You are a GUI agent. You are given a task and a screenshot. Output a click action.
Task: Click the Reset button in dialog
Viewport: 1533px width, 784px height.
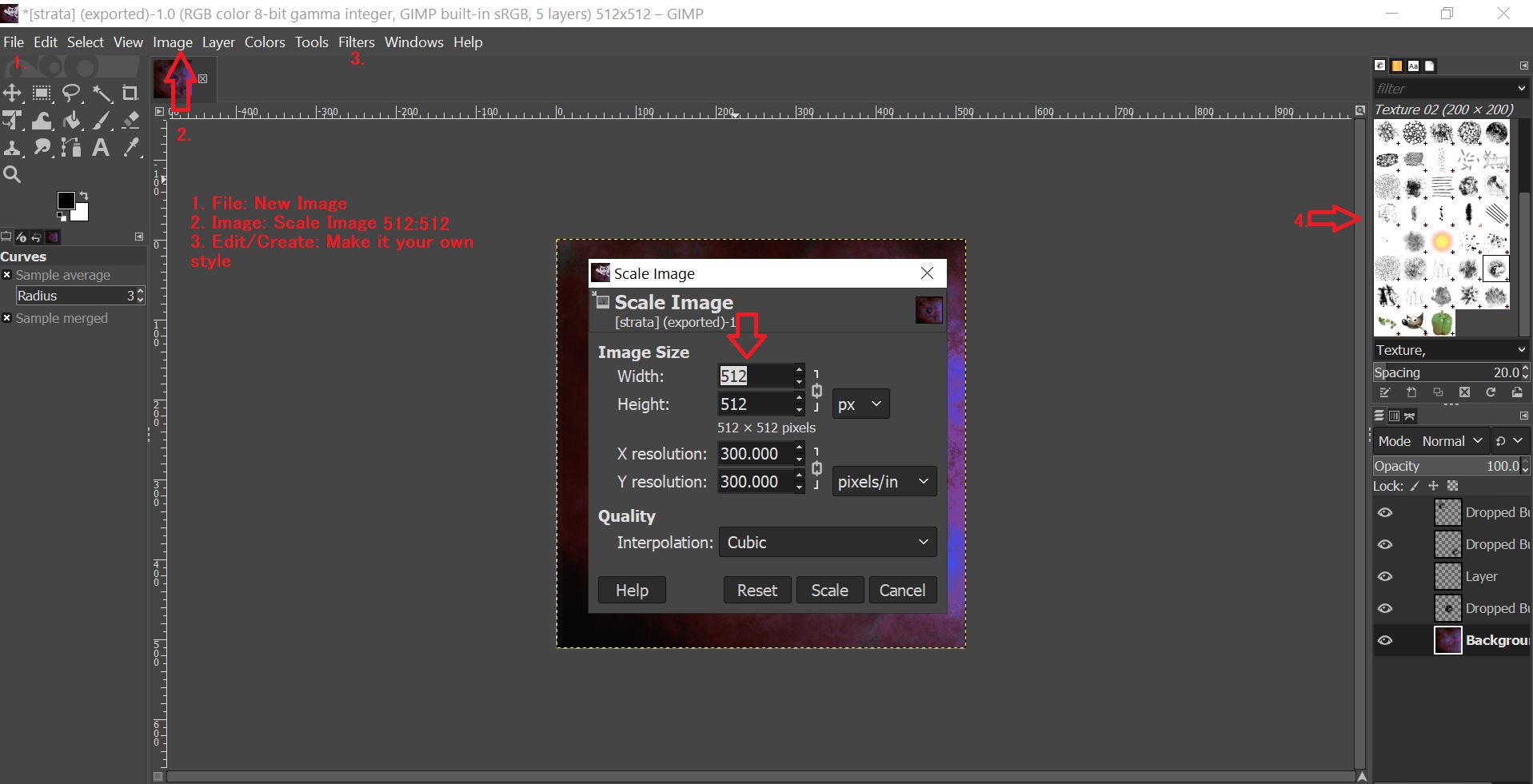[x=757, y=591]
